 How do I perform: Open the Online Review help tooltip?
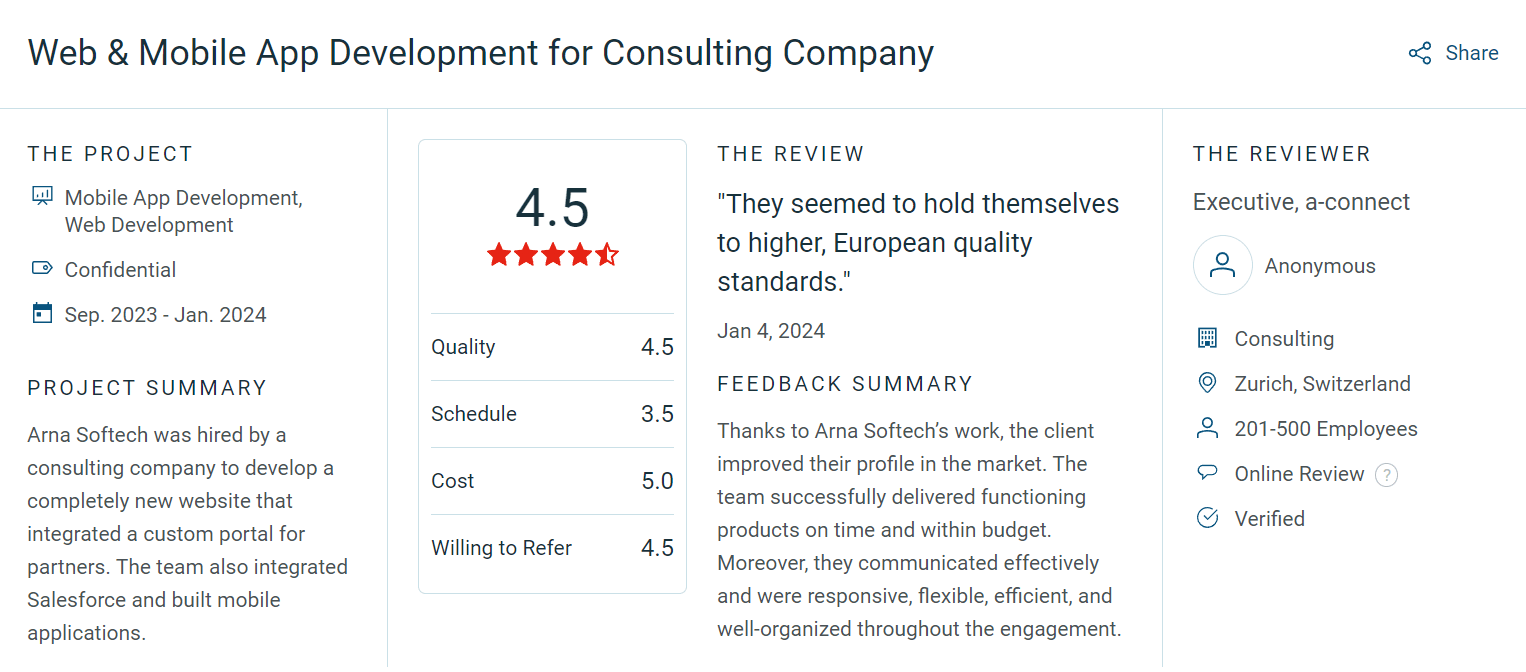click(x=1386, y=475)
